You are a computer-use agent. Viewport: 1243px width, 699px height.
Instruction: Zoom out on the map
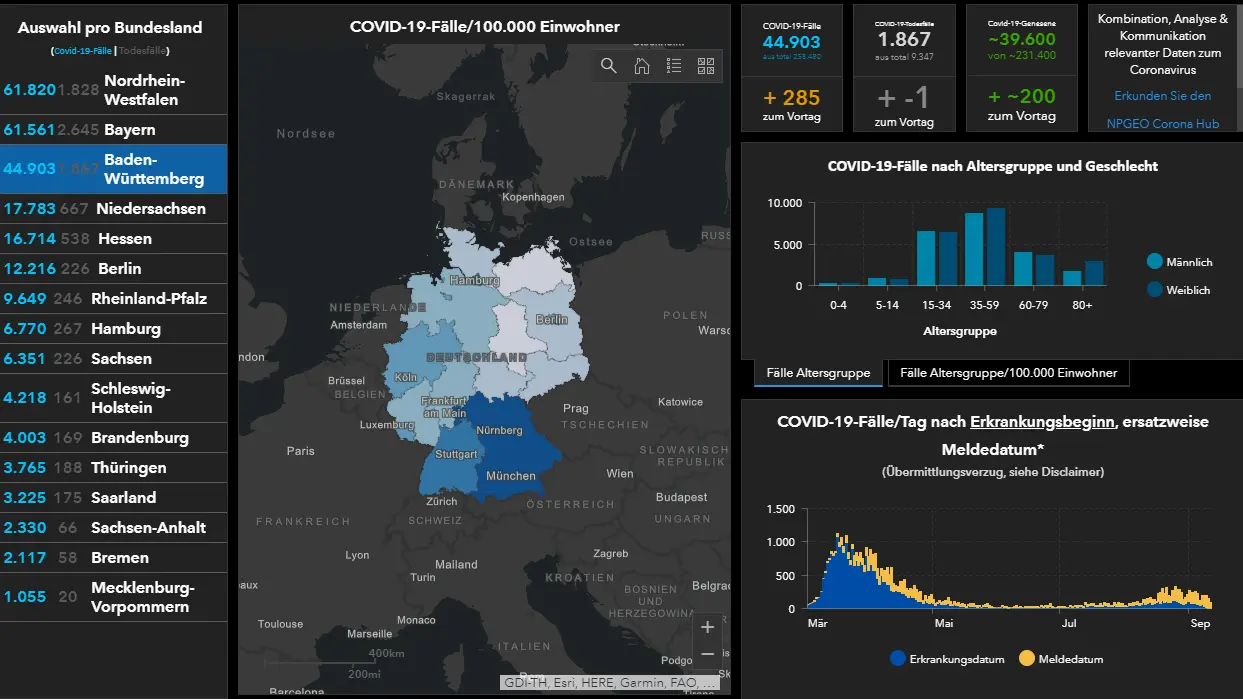(707, 654)
